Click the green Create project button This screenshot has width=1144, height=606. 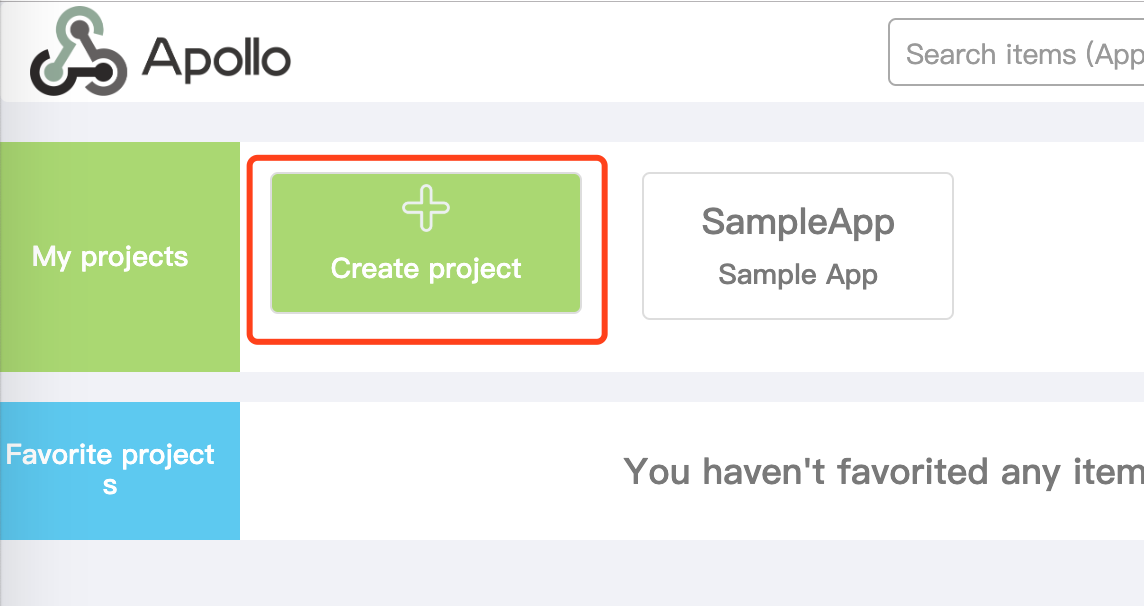pyautogui.click(x=426, y=243)
